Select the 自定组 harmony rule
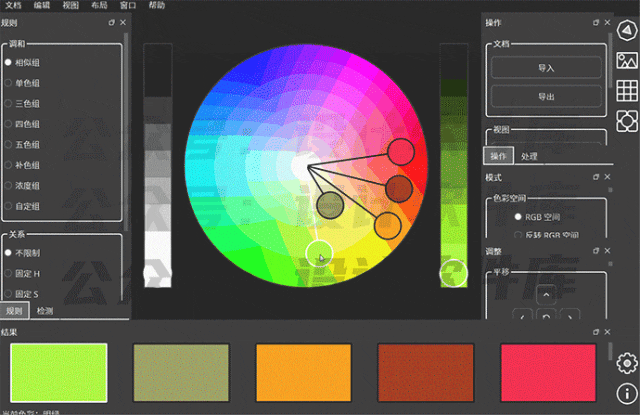640x415 pixels. coord(23,206)
